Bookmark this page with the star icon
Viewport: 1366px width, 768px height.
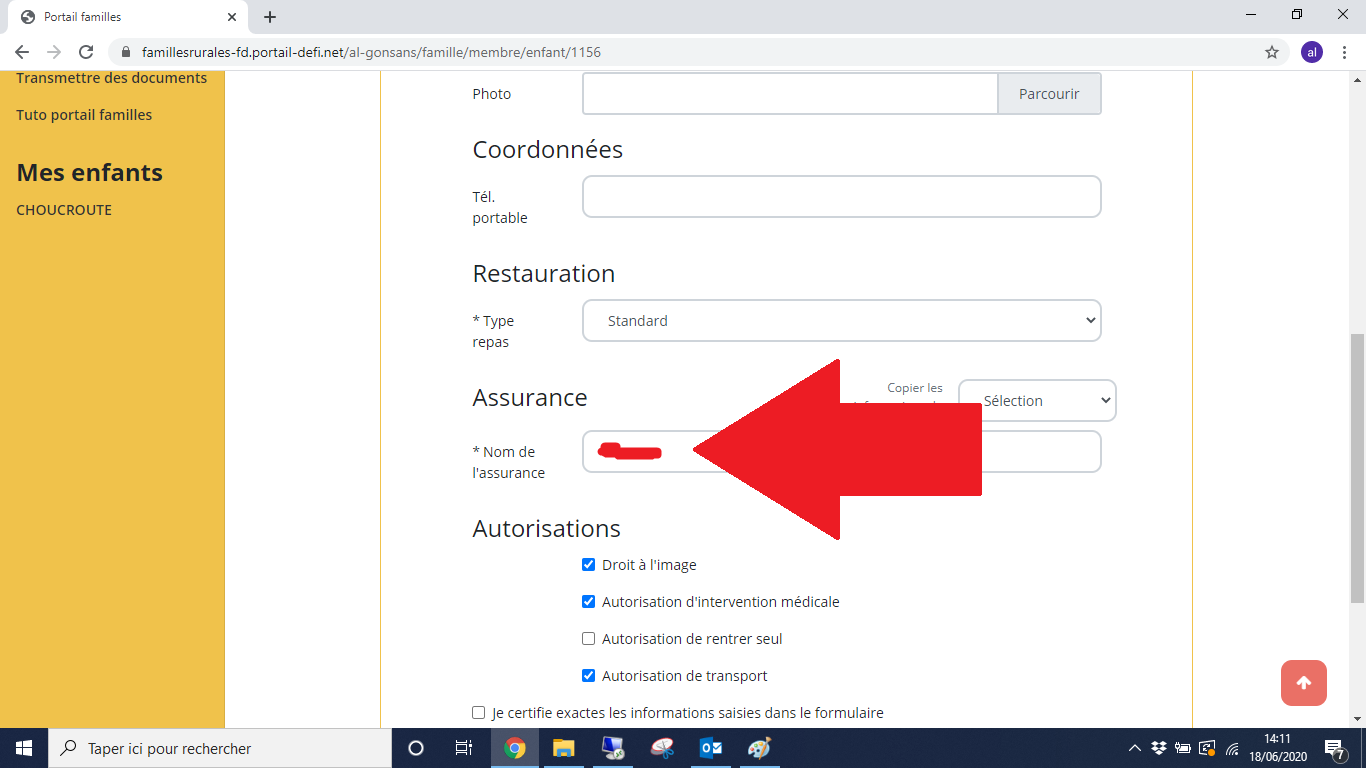click(x=1272, y=52)
